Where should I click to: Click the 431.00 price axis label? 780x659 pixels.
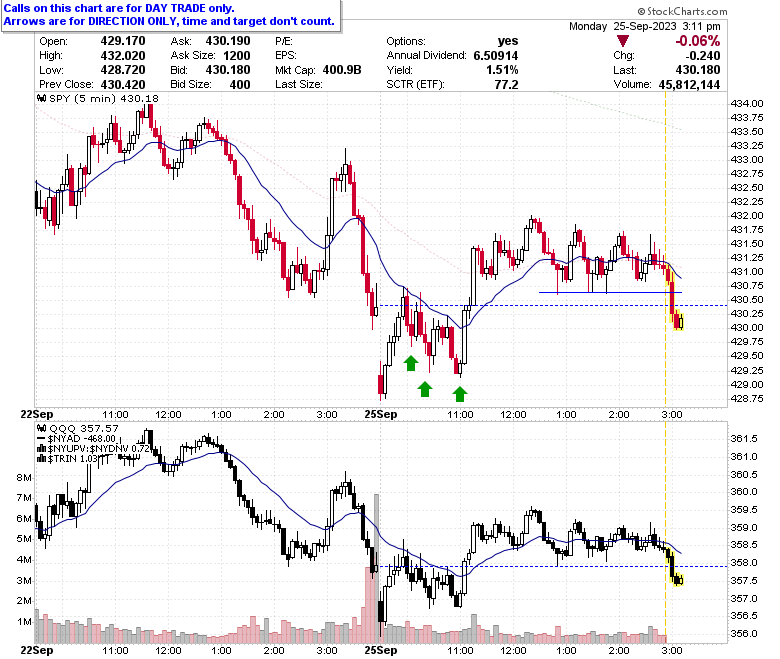point(746,272)
